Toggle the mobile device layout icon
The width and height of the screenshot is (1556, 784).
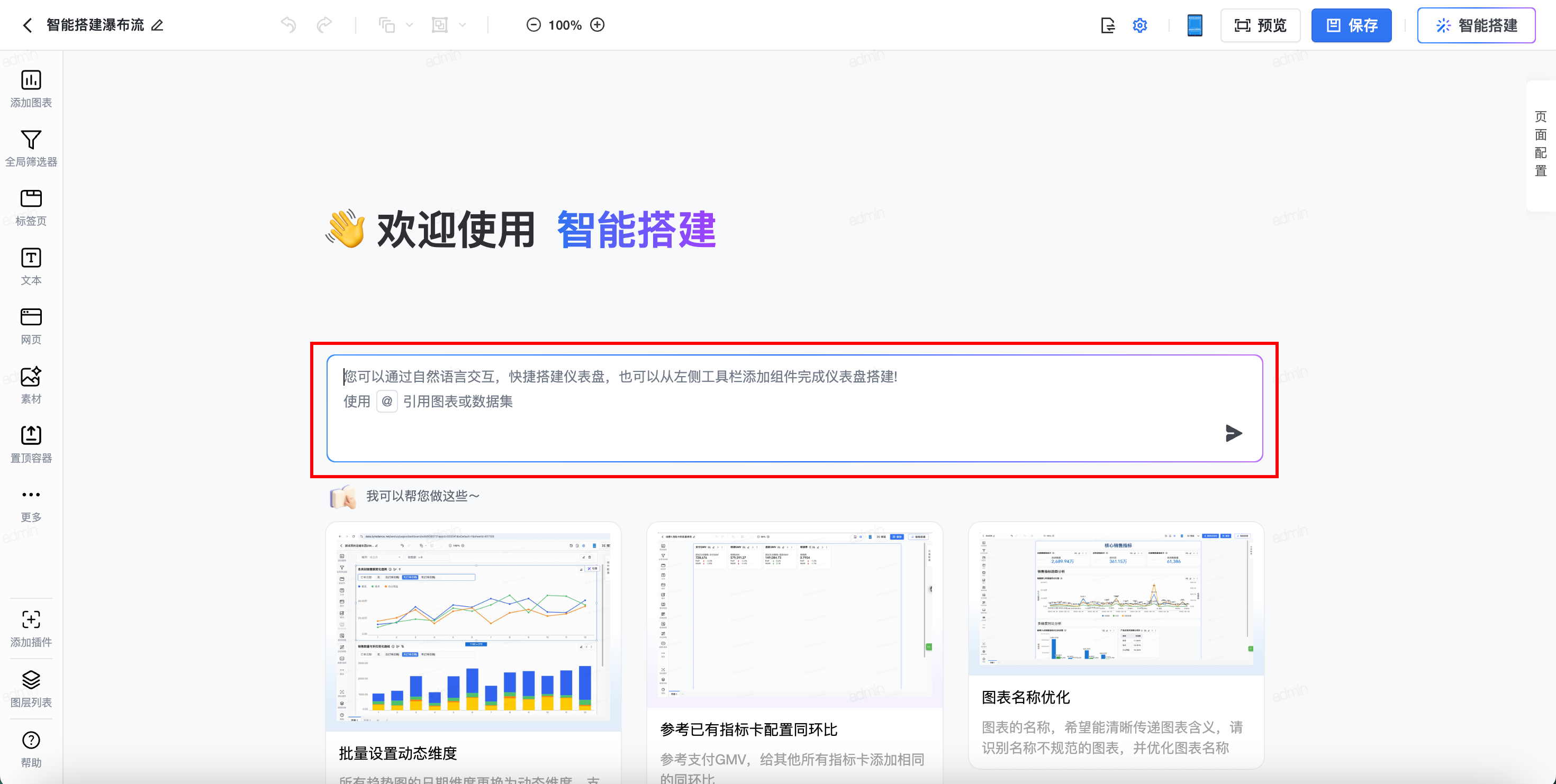[1194, 25]
